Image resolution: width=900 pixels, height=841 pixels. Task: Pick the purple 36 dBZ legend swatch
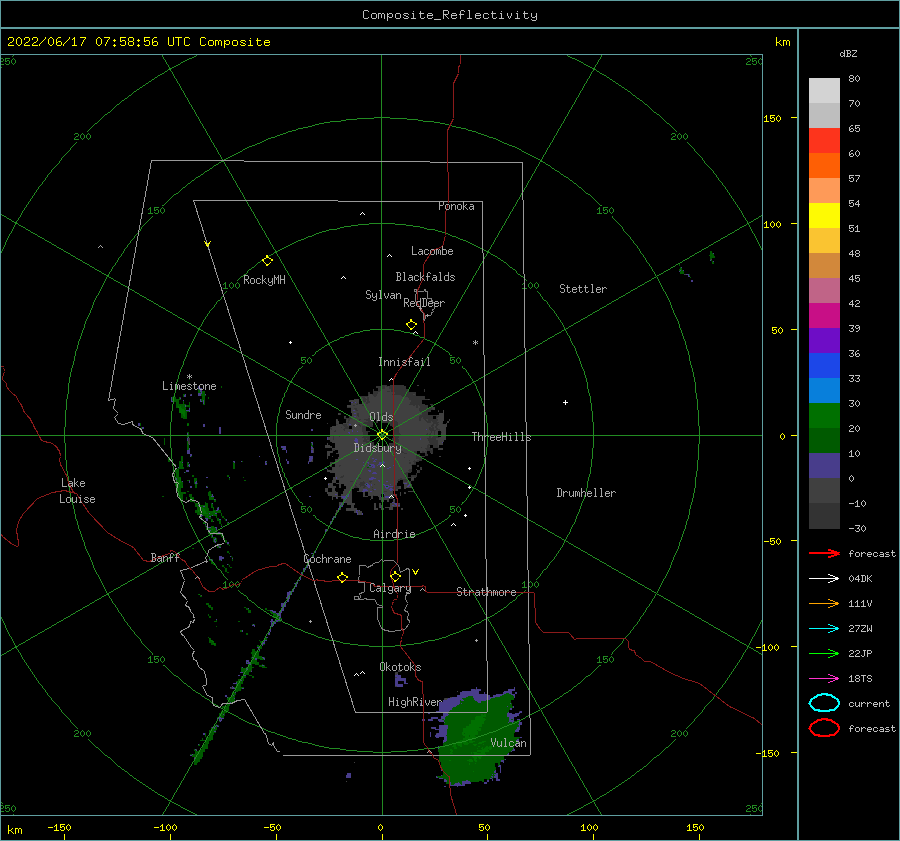click(824, 341)
